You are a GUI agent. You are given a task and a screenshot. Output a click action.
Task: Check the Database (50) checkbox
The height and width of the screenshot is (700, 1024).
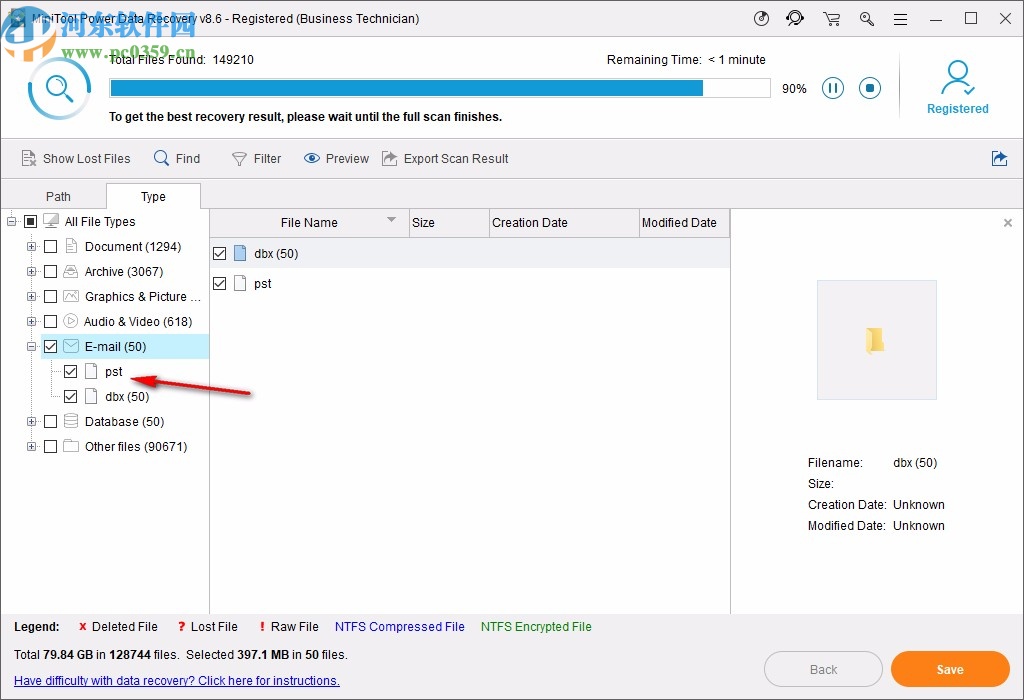50,421
